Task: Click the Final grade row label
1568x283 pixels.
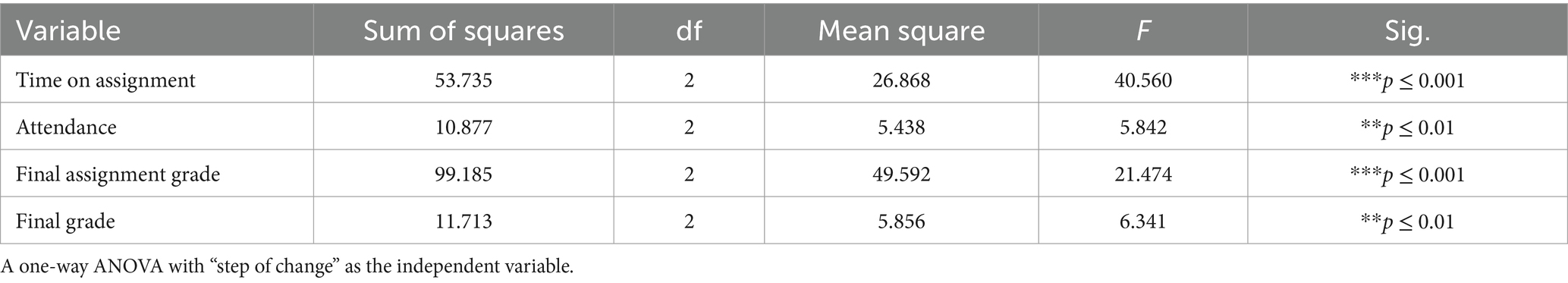Action: [65, 222]
